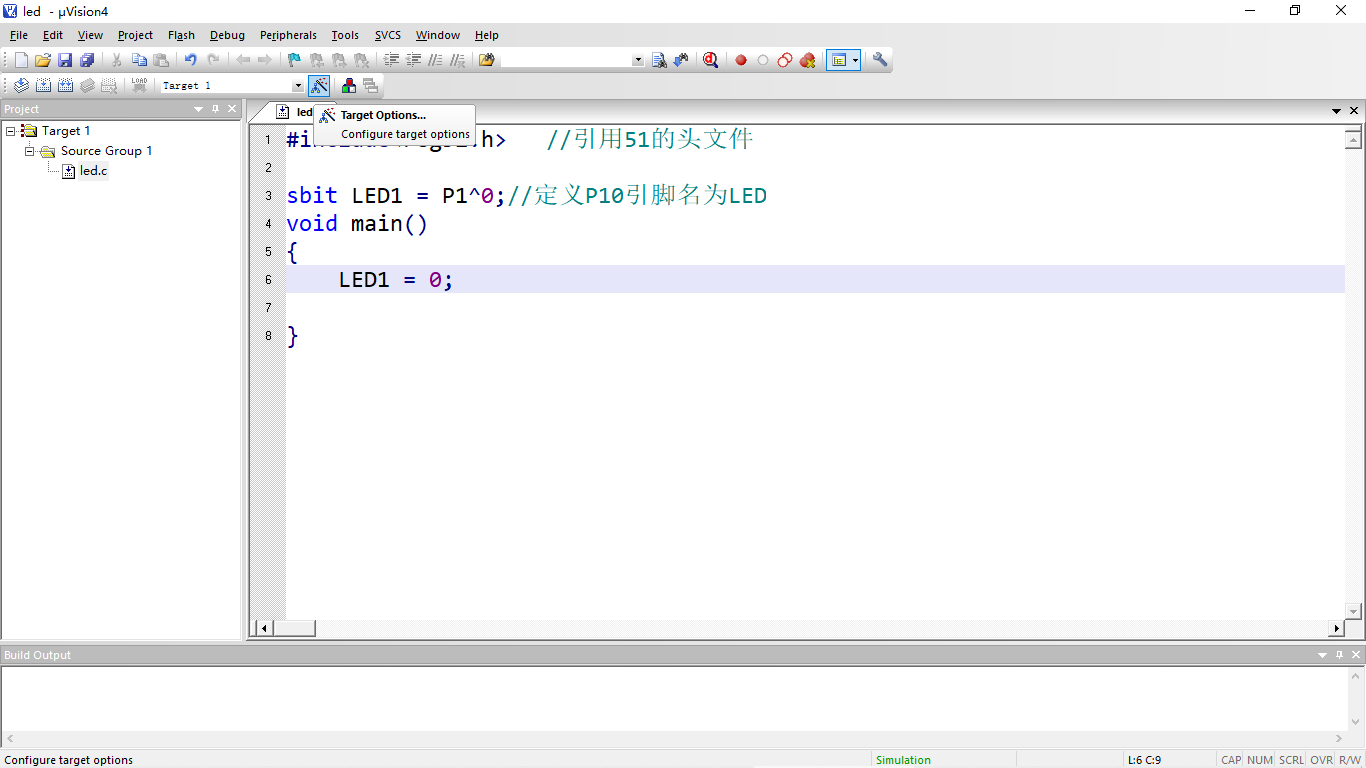1366x768 pixels.
Task: Open Target Options magic wand icon
Action: (319, 86)
